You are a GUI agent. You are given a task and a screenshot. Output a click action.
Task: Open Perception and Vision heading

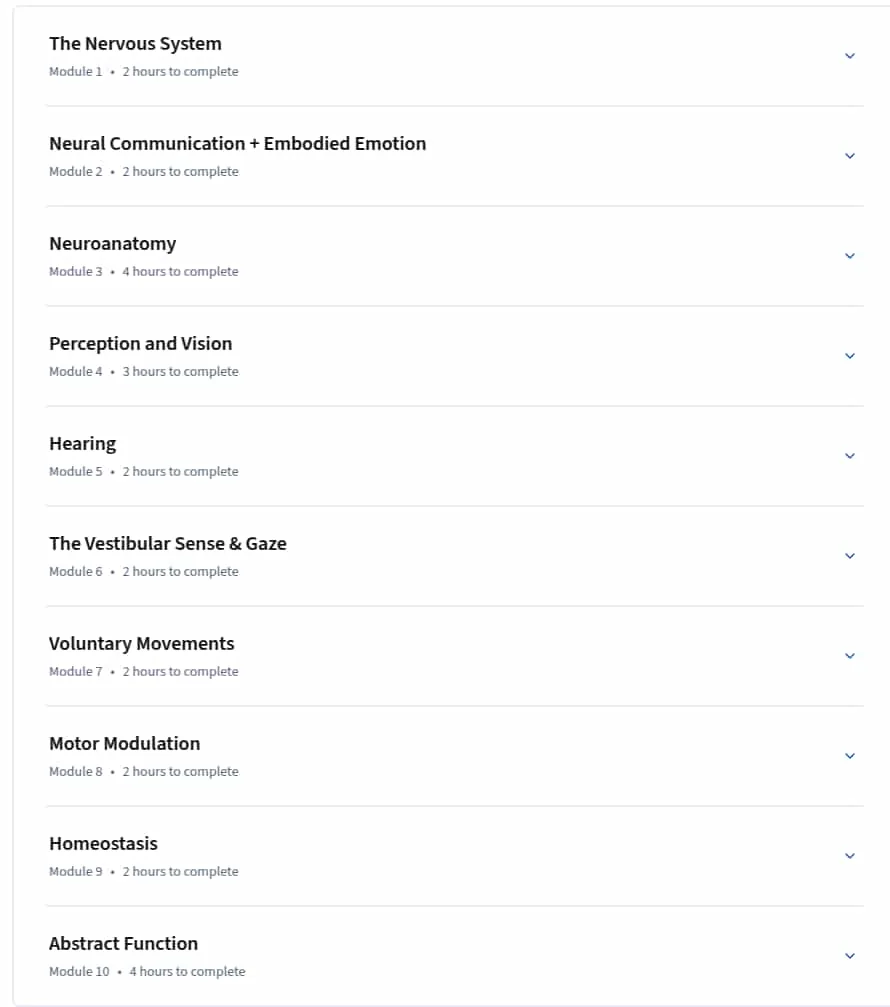(141, 344)
